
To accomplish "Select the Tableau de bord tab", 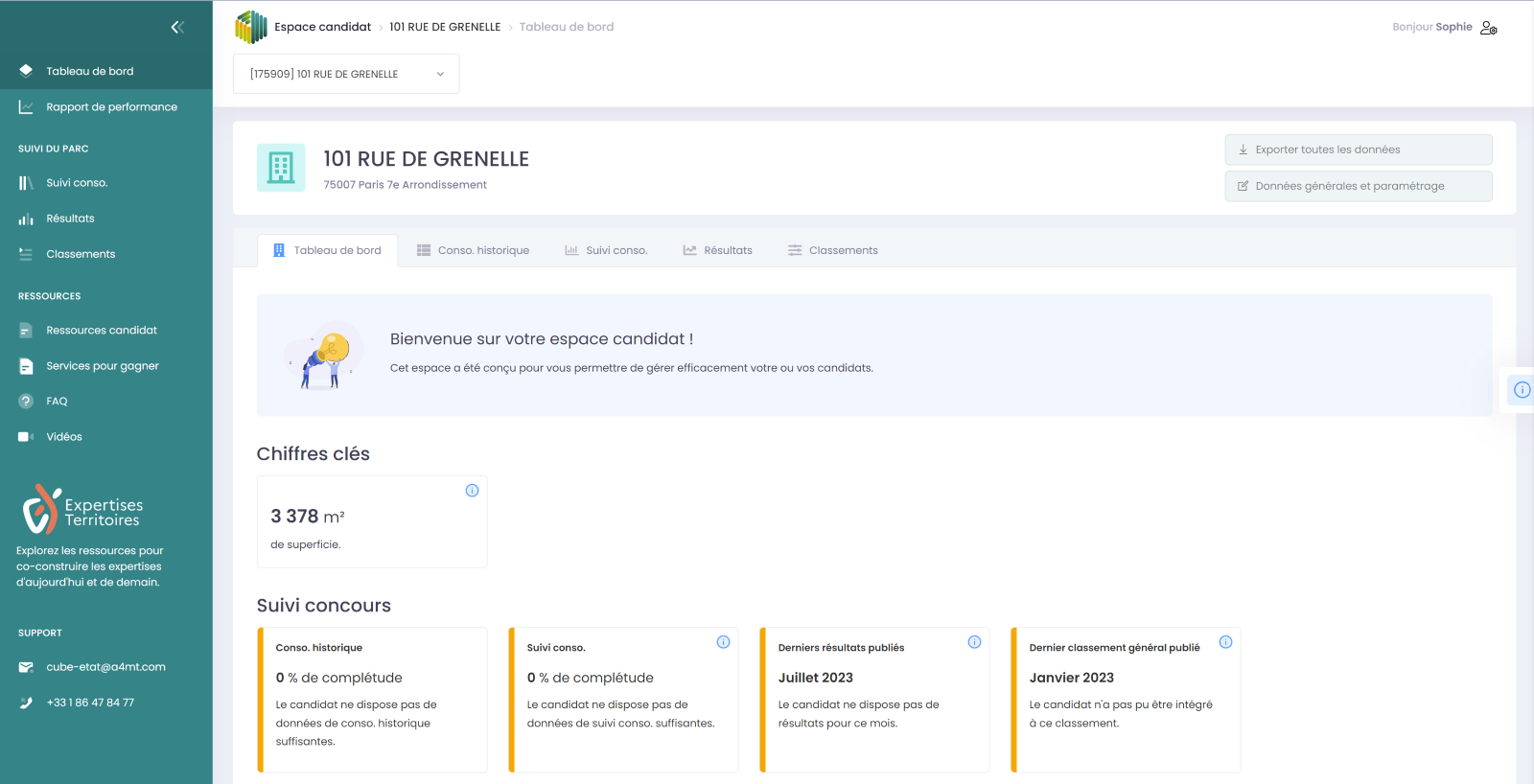I will [x=328, y=250].
